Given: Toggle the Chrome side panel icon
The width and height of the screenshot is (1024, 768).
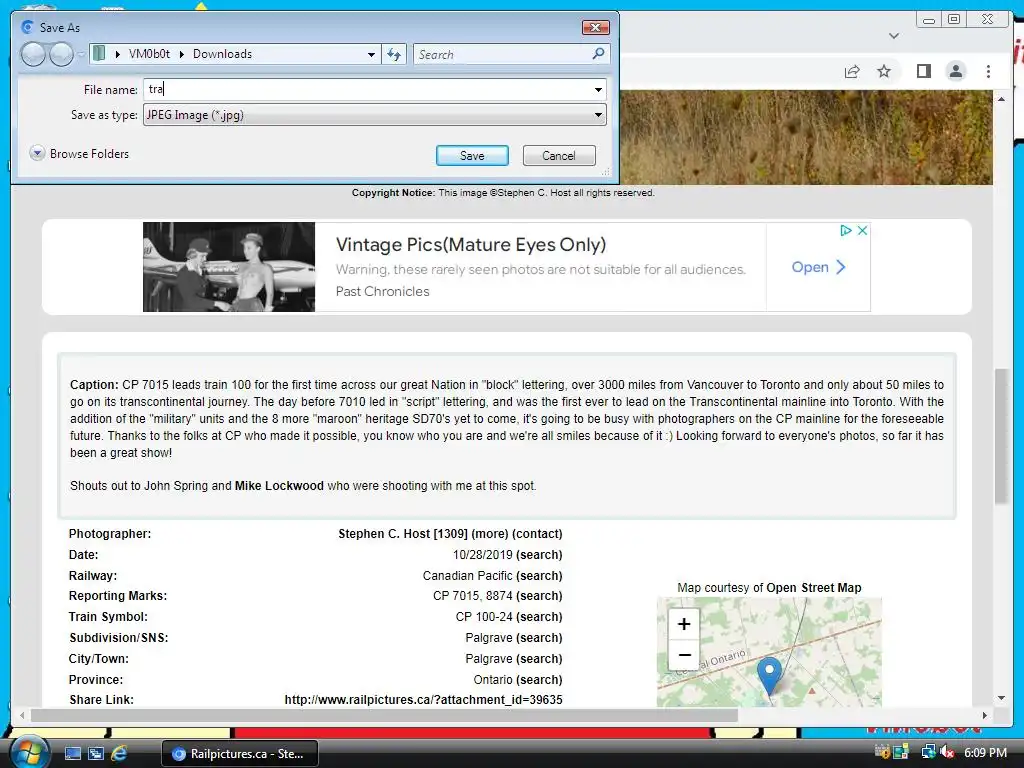Looking at the screenshot, I should click(923, 71).
